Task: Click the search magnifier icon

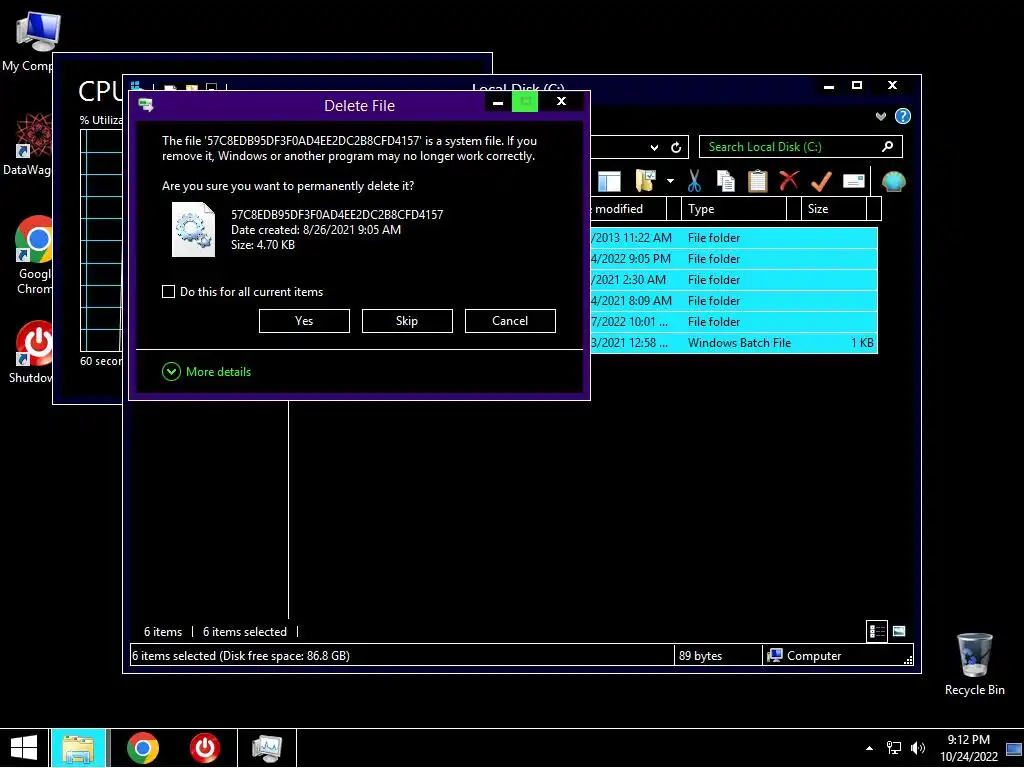Action: click(887, 146)
